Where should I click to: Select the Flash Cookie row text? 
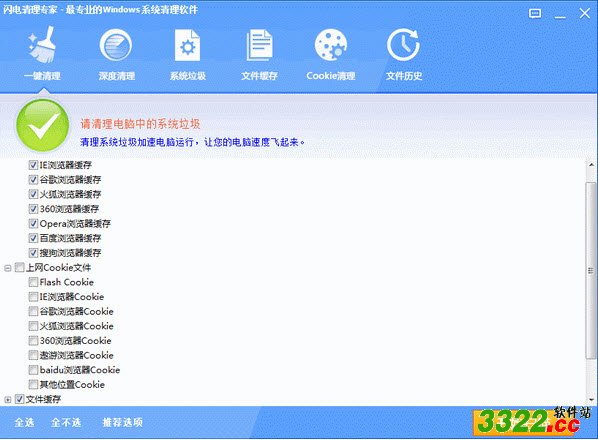(x=67, y=282)
